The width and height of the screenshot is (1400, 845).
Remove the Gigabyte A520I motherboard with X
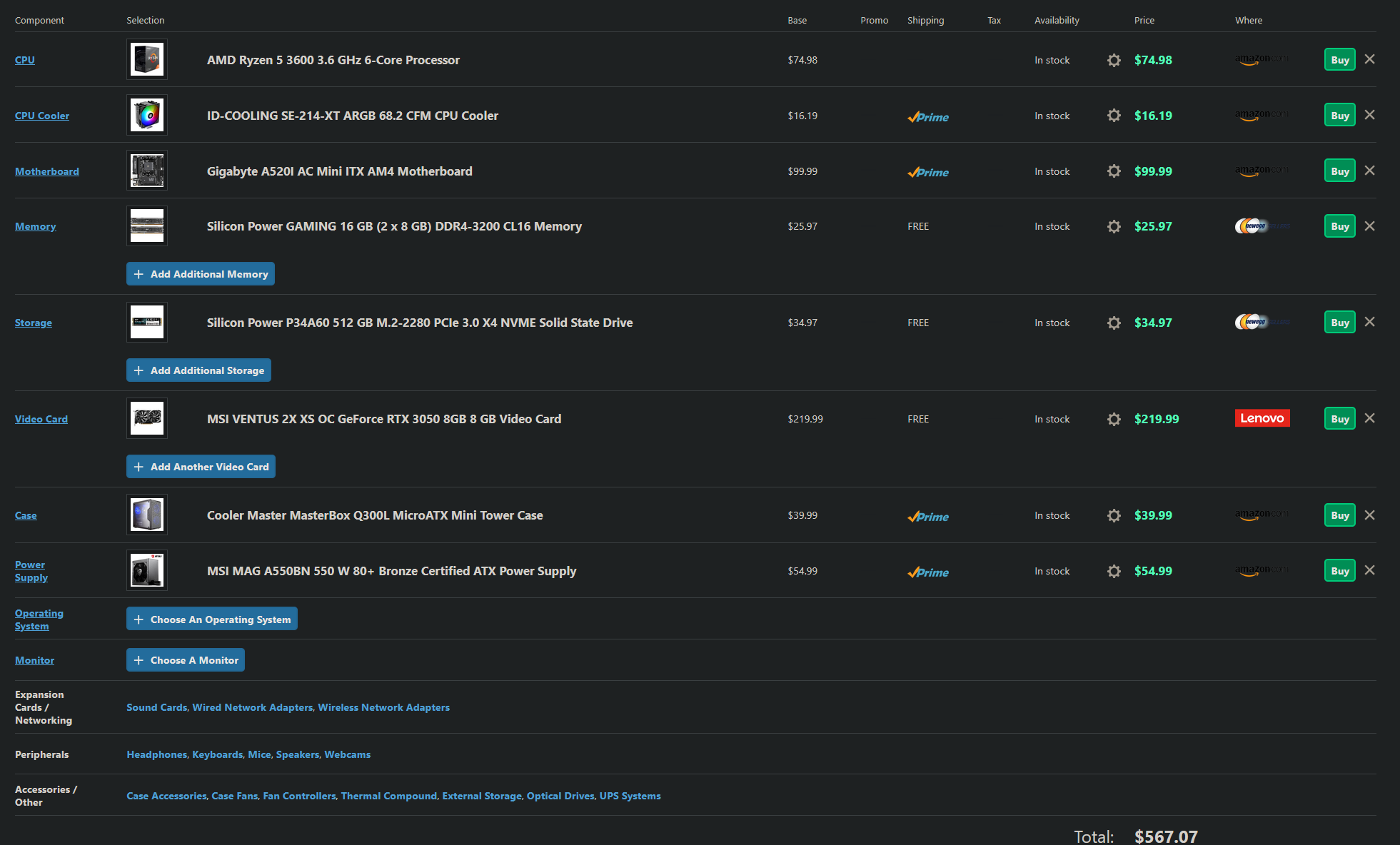point(1369,171)
